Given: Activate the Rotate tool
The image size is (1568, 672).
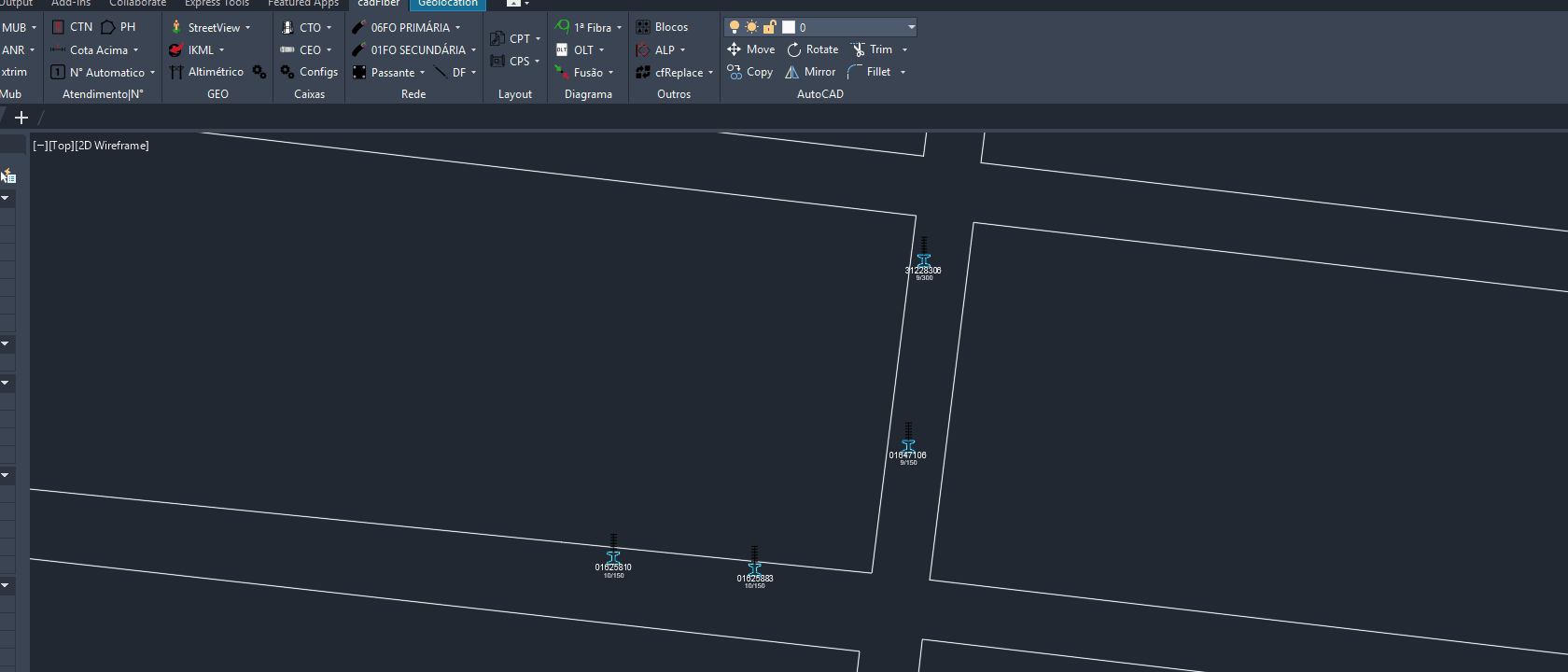Looking at the screenshot, I should (x=794, y=49).
